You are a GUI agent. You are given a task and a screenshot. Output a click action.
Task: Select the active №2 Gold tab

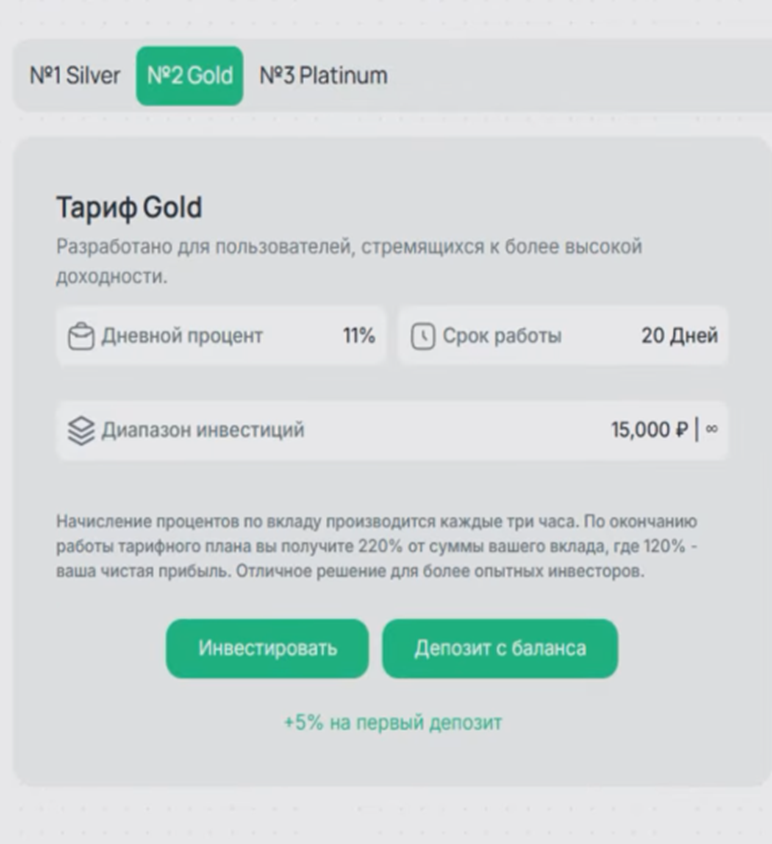[190, 74]
